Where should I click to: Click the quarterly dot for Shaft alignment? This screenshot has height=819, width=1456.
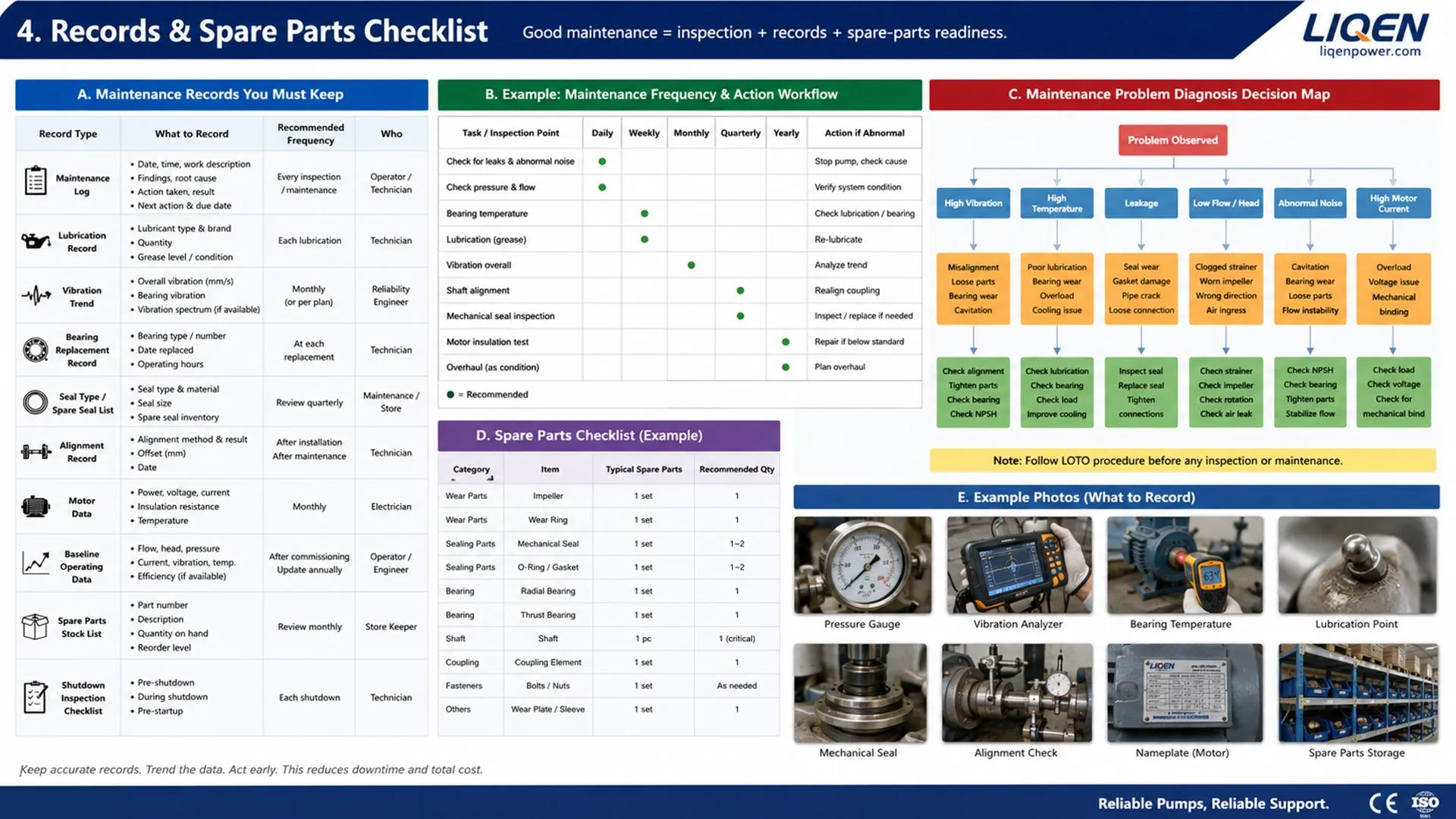[x=740, y=290]
